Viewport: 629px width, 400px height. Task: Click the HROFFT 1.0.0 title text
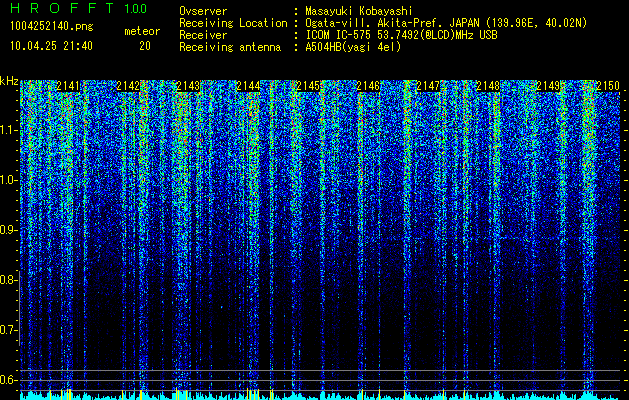pos(79,8)
